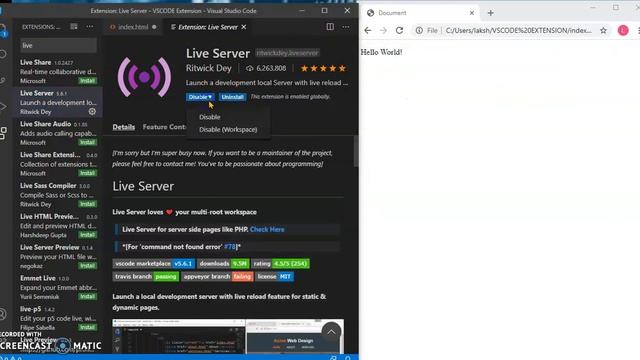
Task: Click the five-star rating of Live Server
Action: (323, 68)
